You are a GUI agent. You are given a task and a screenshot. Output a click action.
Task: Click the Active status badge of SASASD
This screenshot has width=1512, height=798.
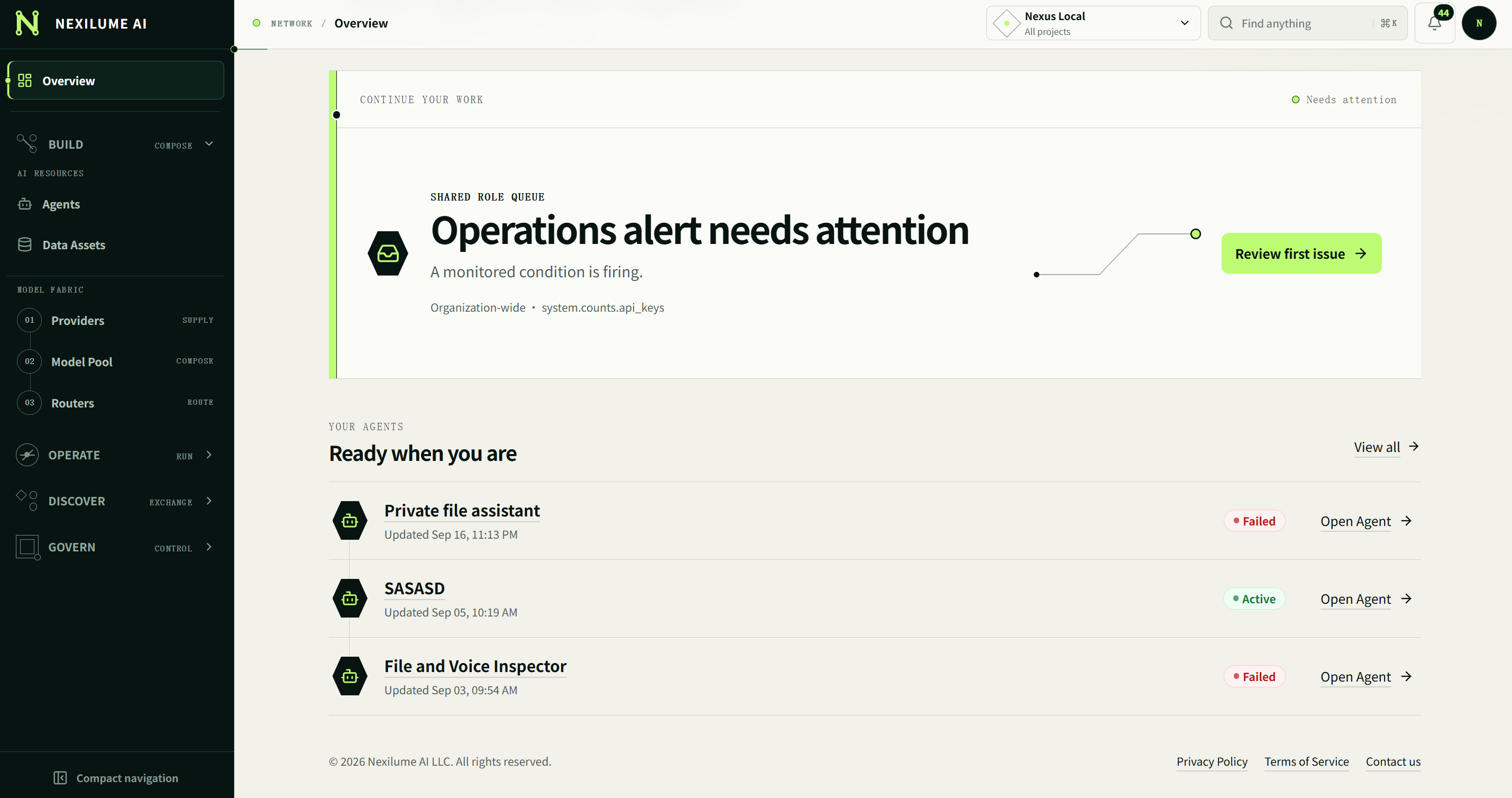[1254, 599]
